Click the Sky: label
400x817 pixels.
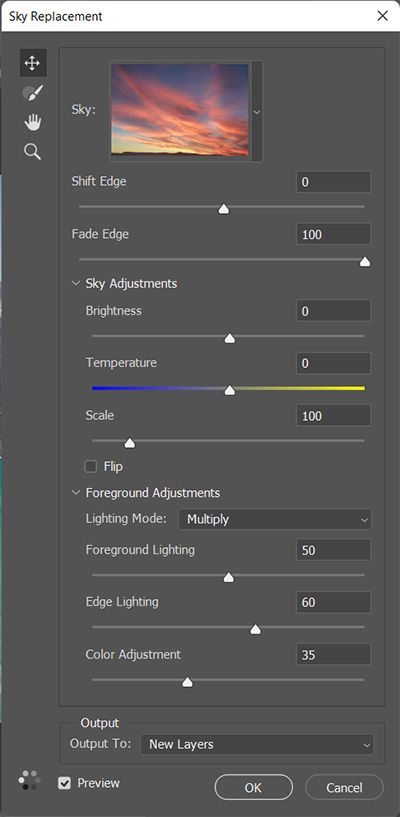83,110
